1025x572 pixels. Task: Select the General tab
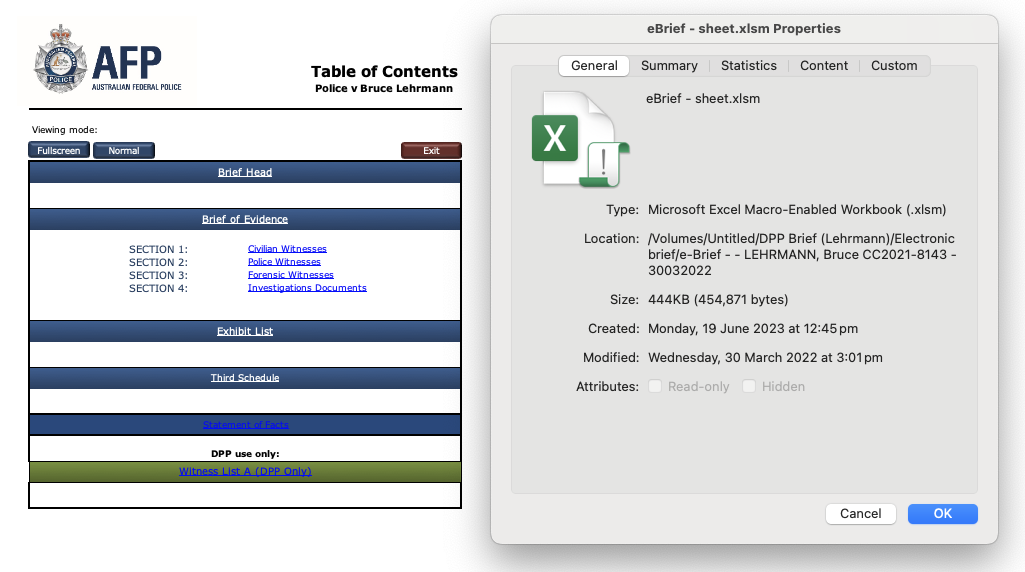594,65
